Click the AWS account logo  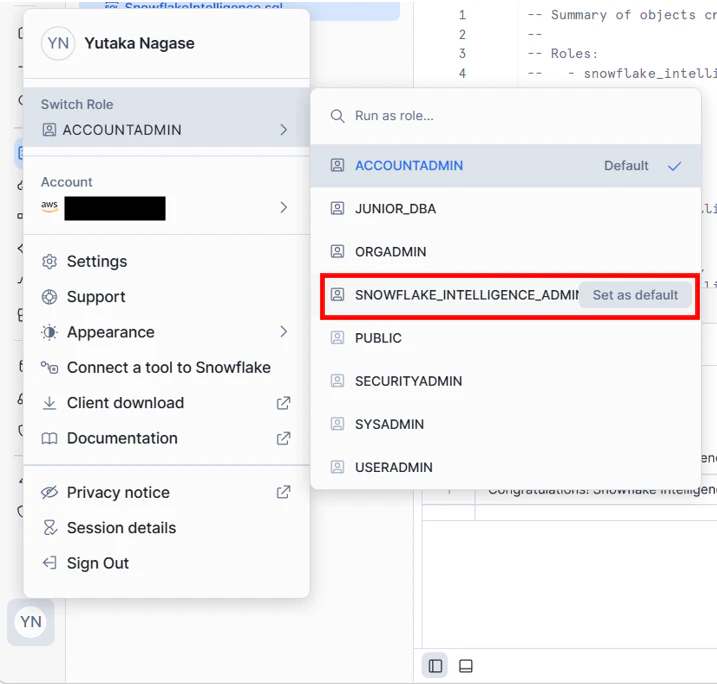pyautogui.click(x=49, y=206)
